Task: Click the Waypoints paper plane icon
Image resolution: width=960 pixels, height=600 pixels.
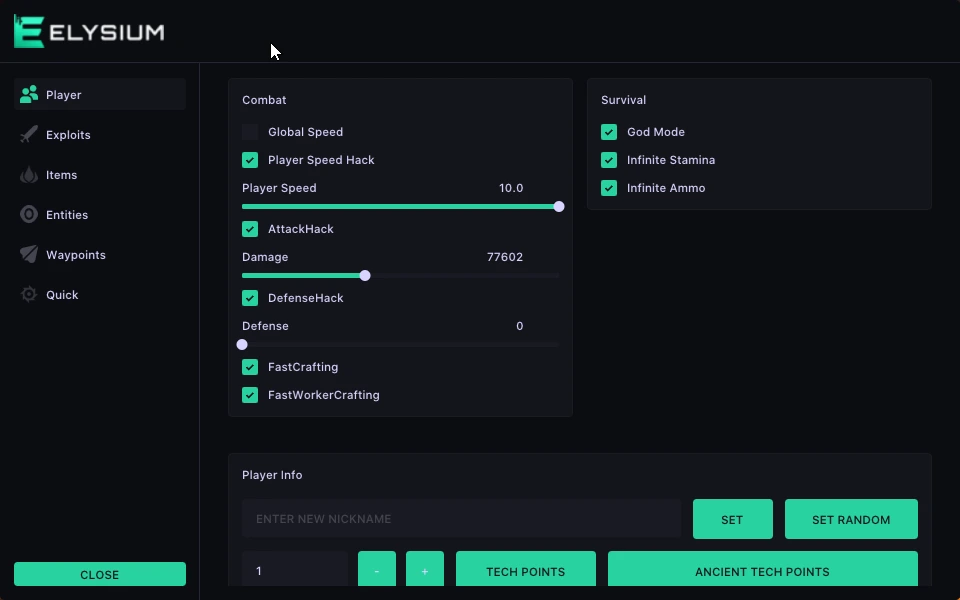Action: [x=29, y=254]
